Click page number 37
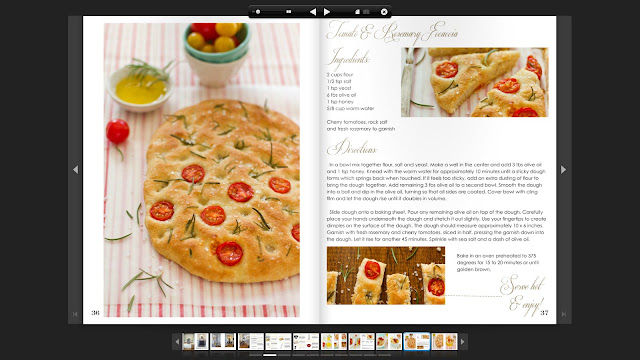This screenshot has height=360, width=640. (544, 313)
